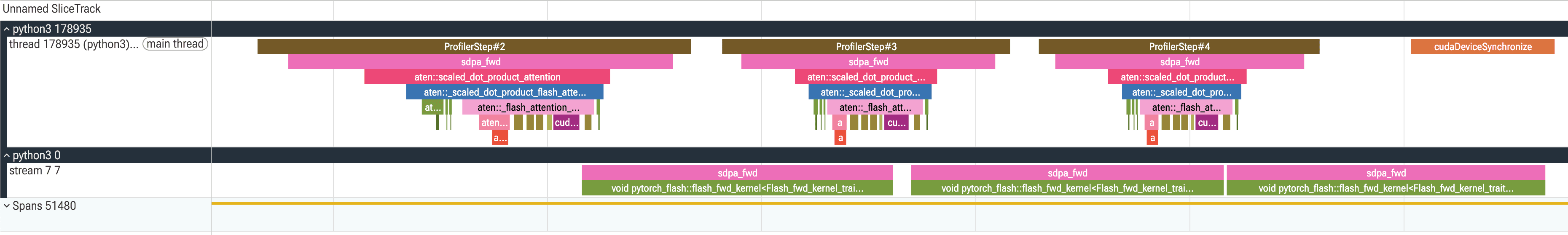Select purple cu... slice in ProfilerStep#4
Viewport: 1568px width, 235px height.
click(x=1206, y=123)
